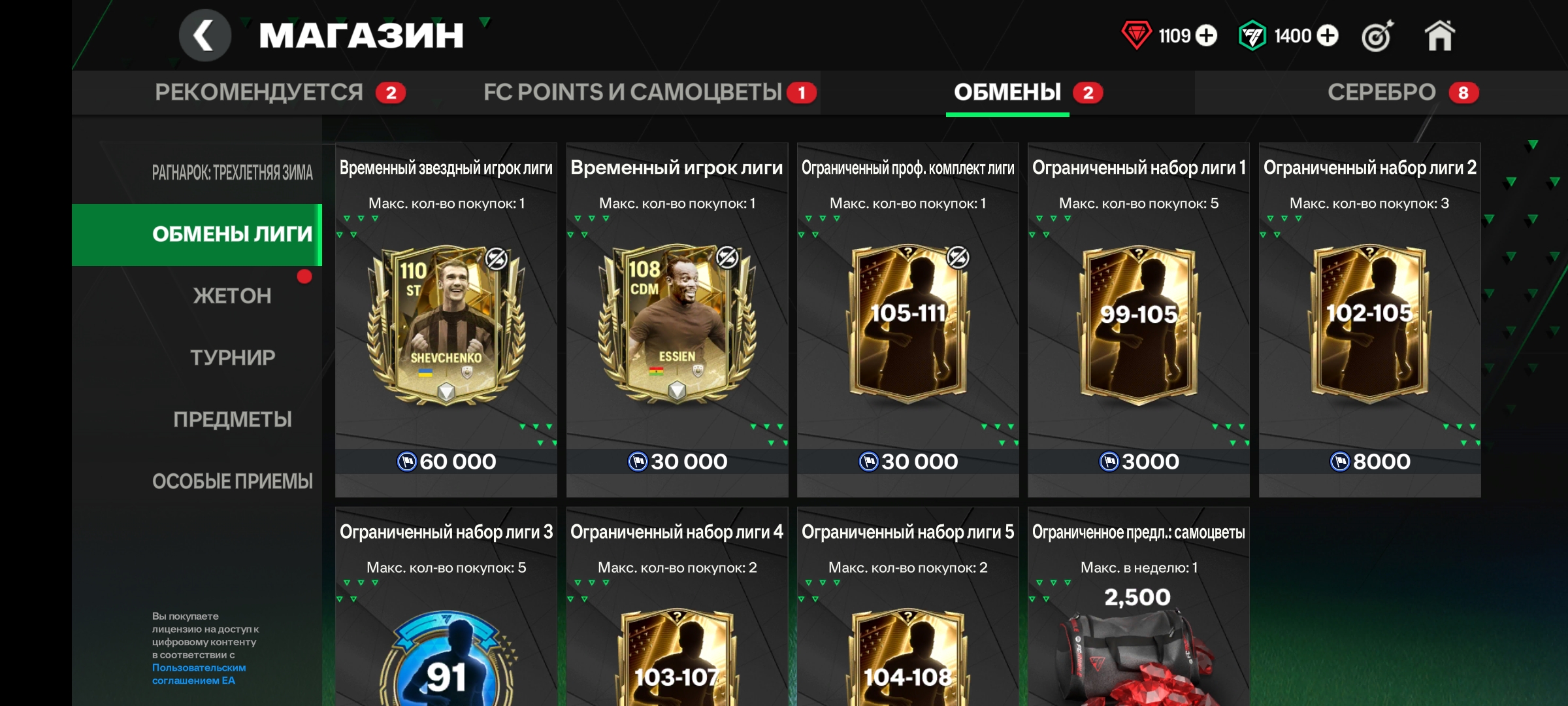Buy Shevchenko pack for 60 000
Screen dimensions: 1568x706
[446, 462]
